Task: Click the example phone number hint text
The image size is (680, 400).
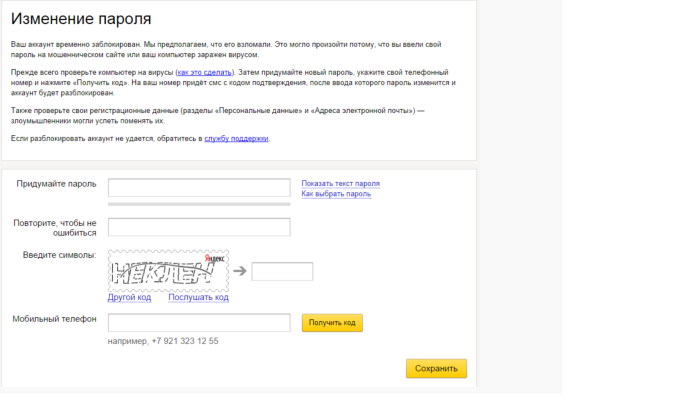Action: [x=163, y=341]
